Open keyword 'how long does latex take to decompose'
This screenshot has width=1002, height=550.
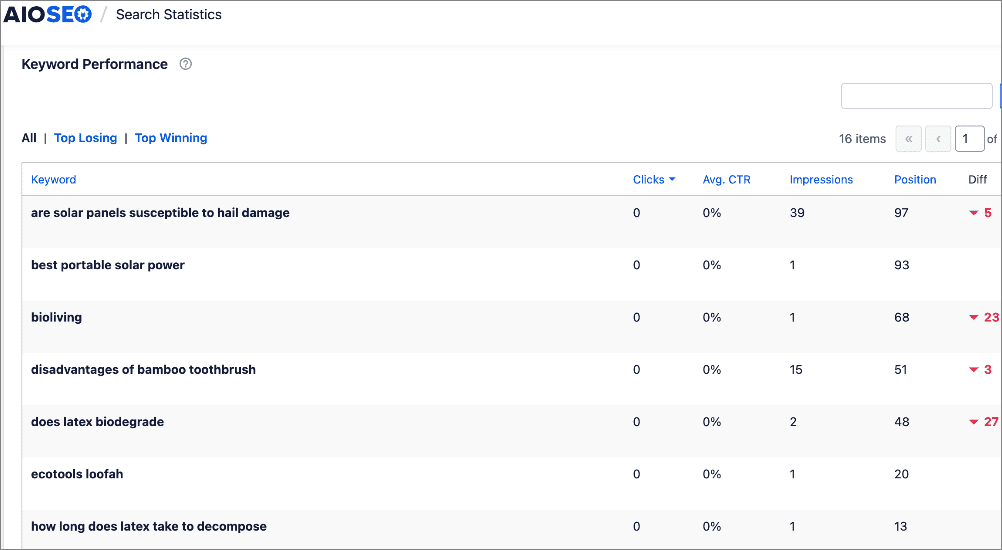[x=149, y=526]
